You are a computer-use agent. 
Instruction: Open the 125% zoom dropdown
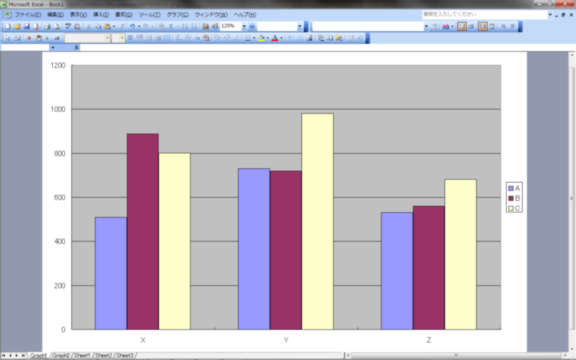(x=244, y=26)
